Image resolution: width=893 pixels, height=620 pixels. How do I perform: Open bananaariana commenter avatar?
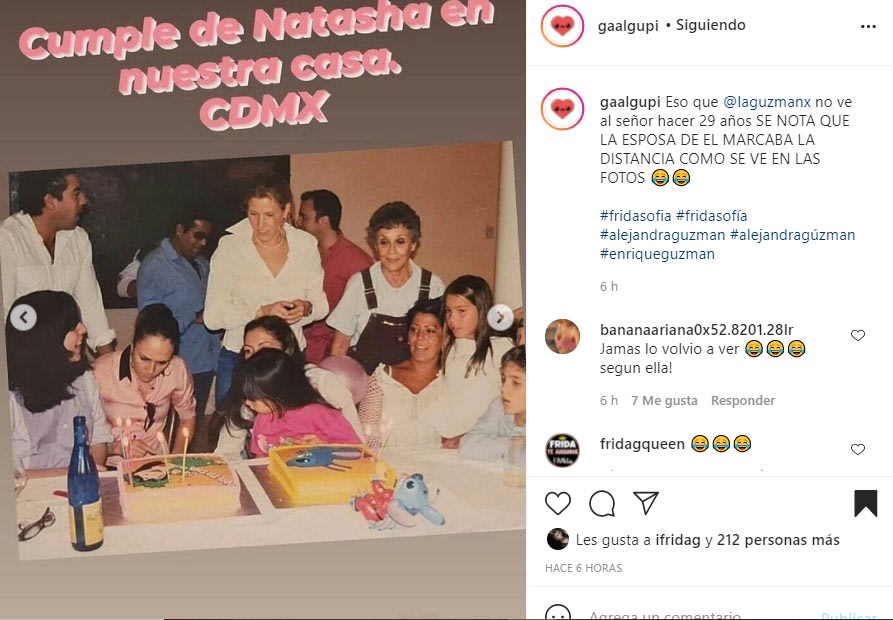tap(562, 336)
